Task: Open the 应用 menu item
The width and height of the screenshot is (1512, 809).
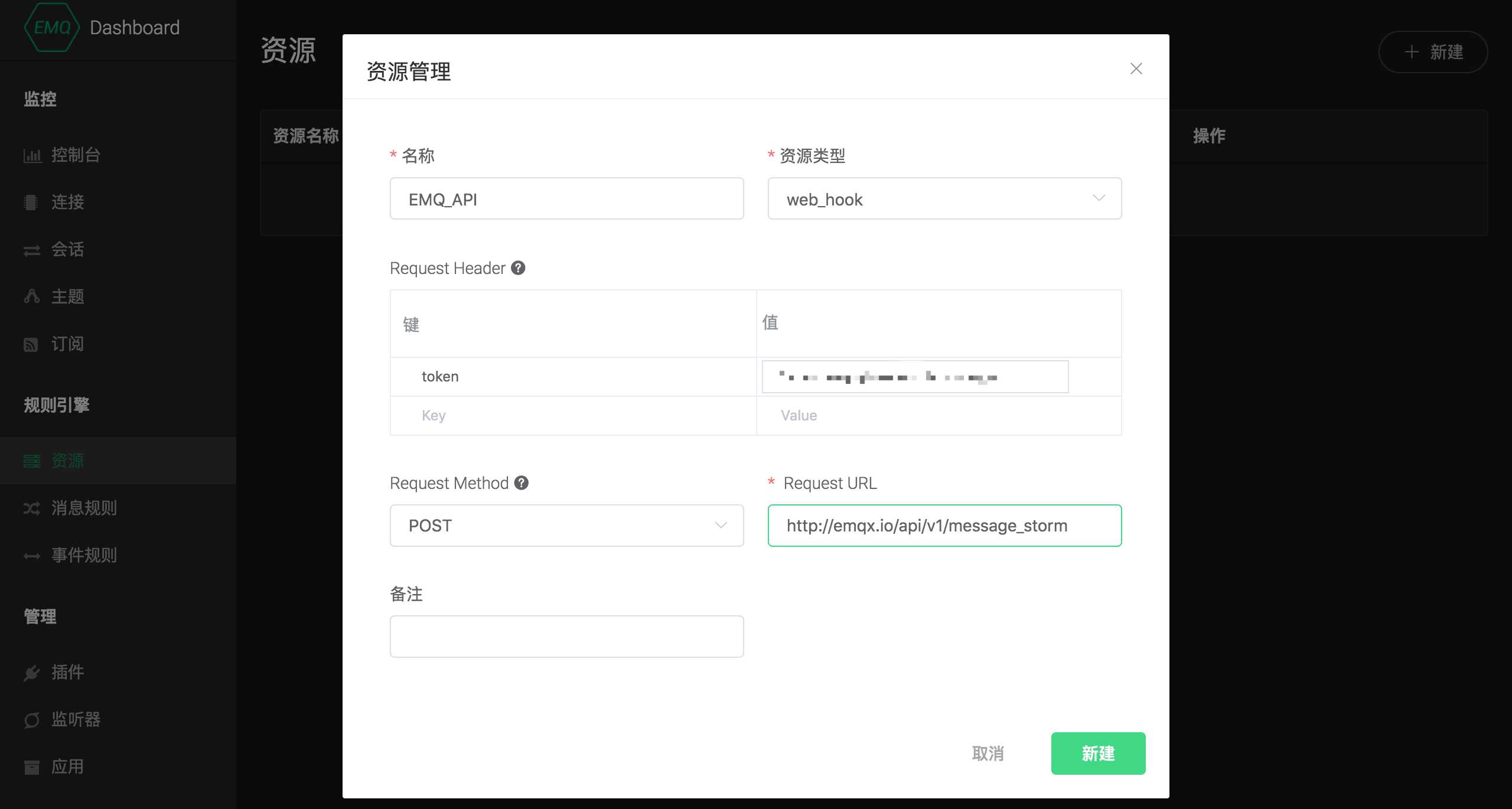Action: click(118, 766)
